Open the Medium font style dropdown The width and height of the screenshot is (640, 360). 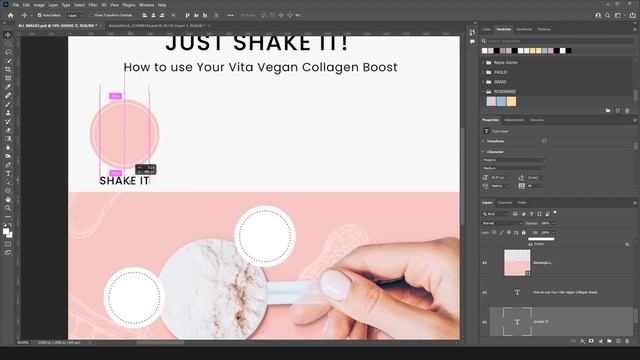click(514, 168)
